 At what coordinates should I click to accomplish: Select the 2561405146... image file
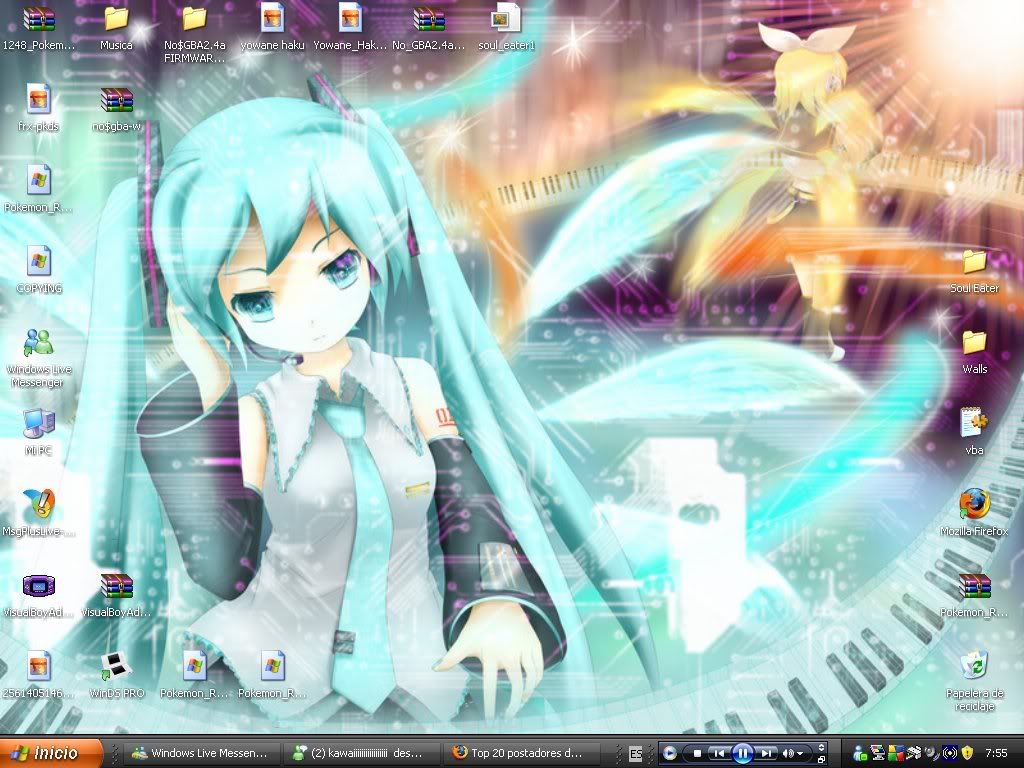coord(39,666)
